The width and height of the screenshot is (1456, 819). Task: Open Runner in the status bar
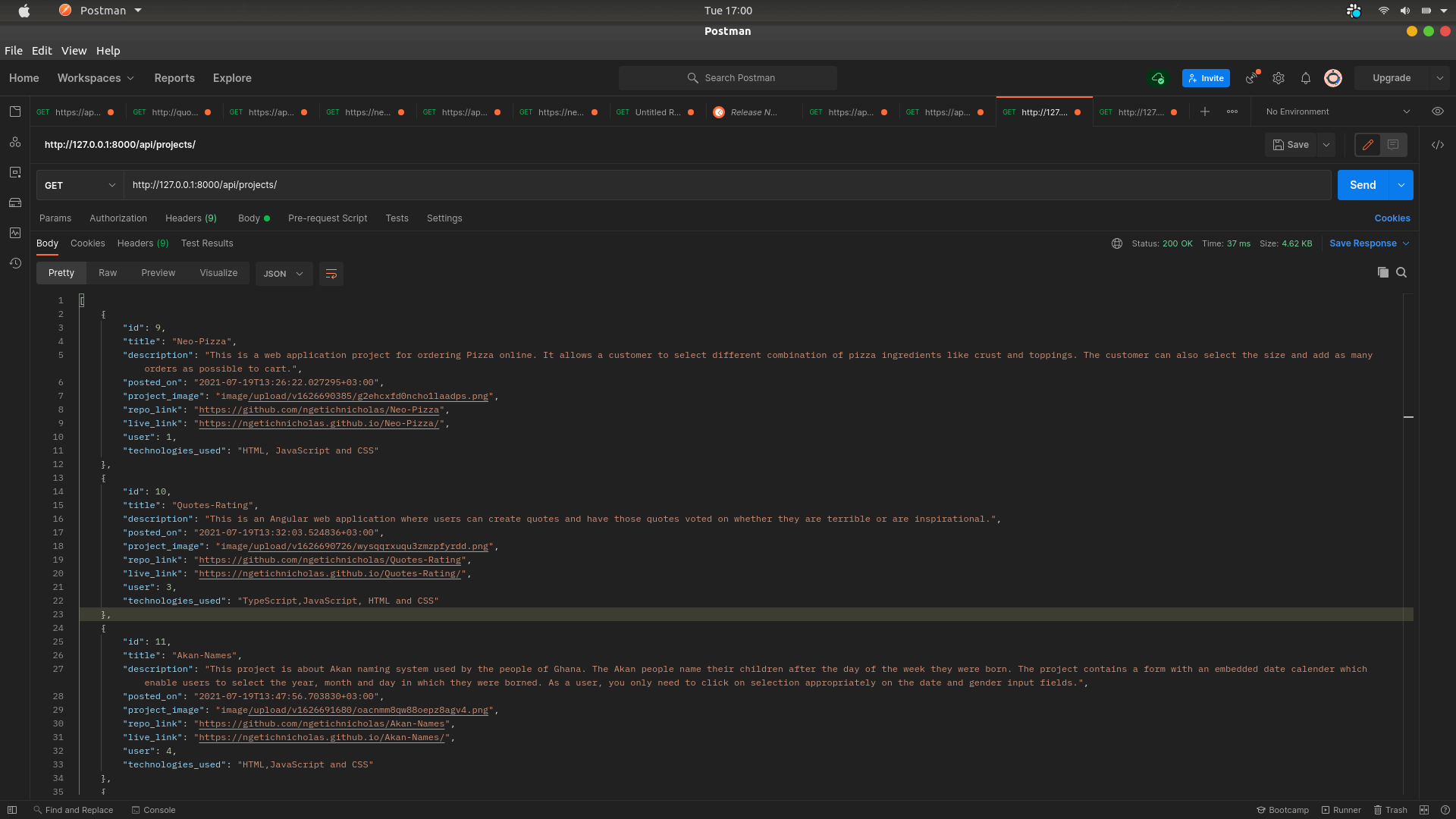[1341, 810]
